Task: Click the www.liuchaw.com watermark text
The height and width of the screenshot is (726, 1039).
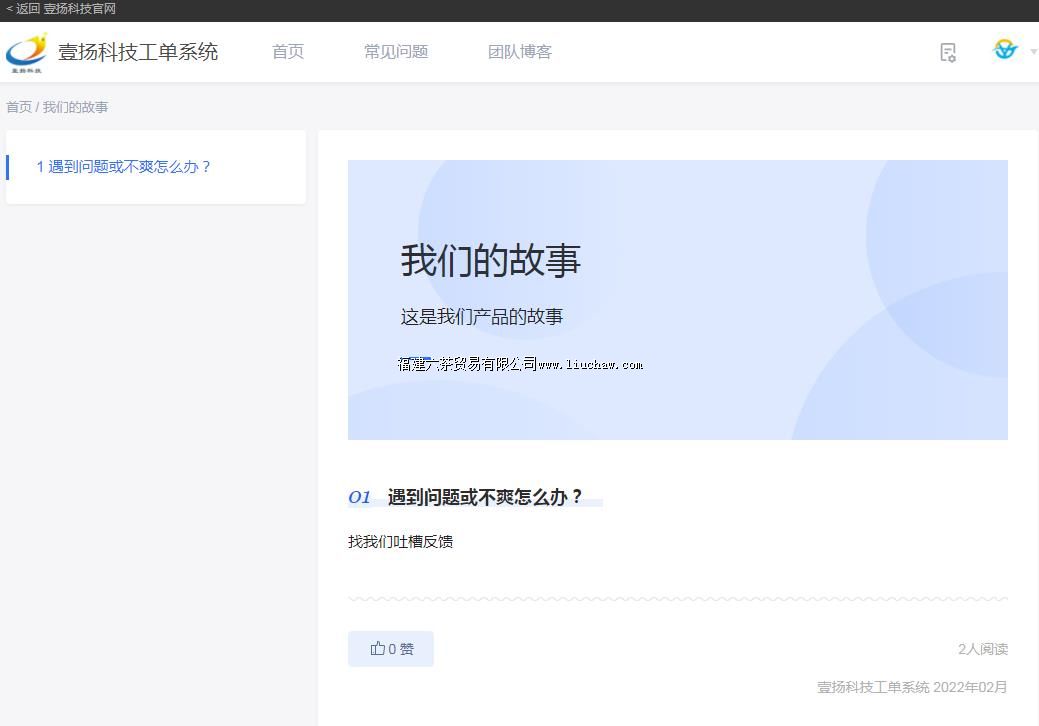Action: pyautogui.click(x=590, y=365)
